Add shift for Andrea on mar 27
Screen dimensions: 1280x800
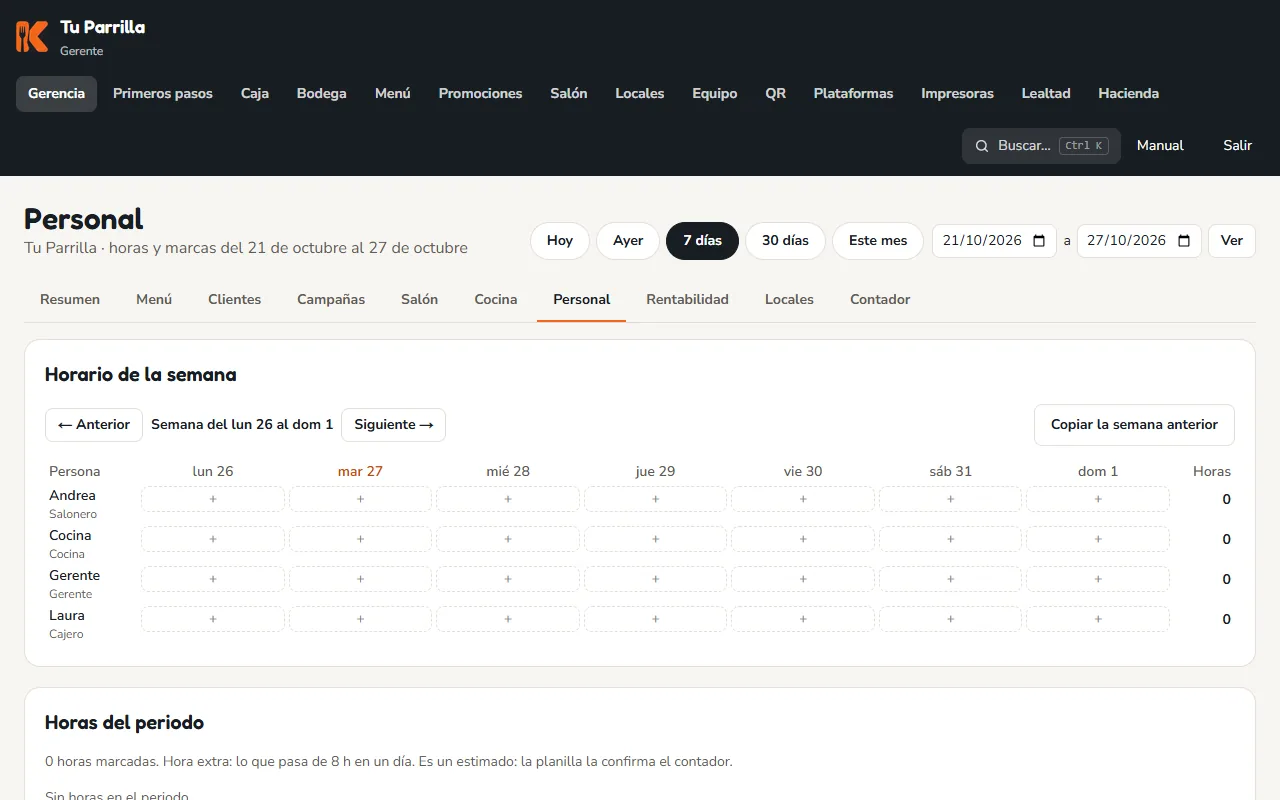(360, 499)
